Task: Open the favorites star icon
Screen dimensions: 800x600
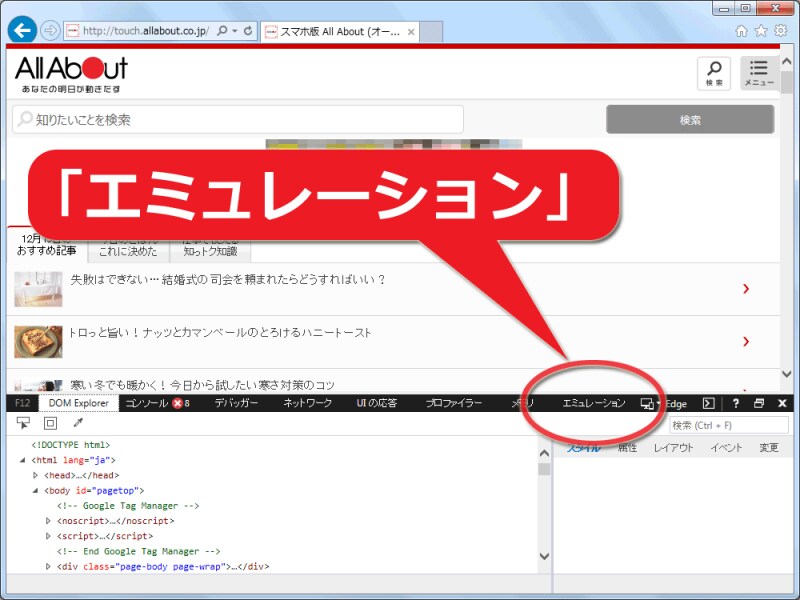Action: pos(760,31)
